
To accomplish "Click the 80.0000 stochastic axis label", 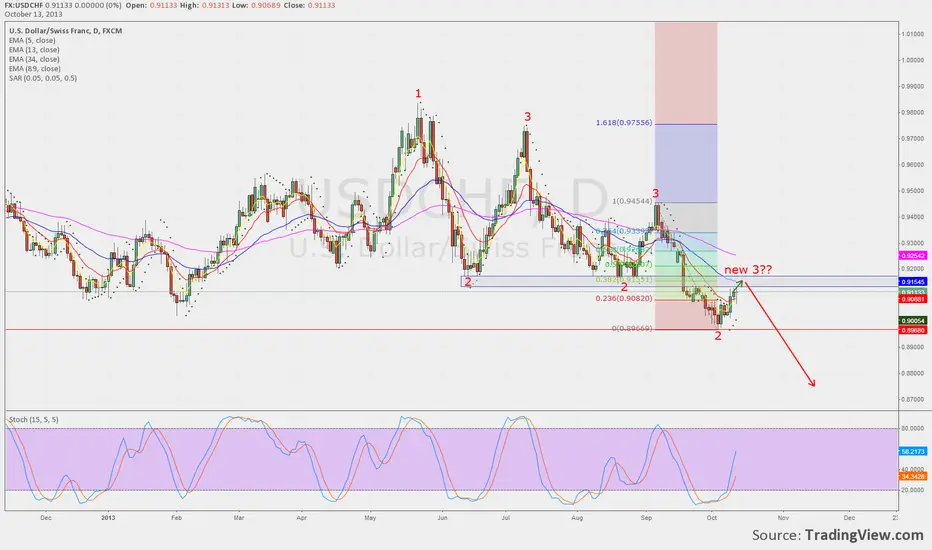I will [x=912, y=428].
